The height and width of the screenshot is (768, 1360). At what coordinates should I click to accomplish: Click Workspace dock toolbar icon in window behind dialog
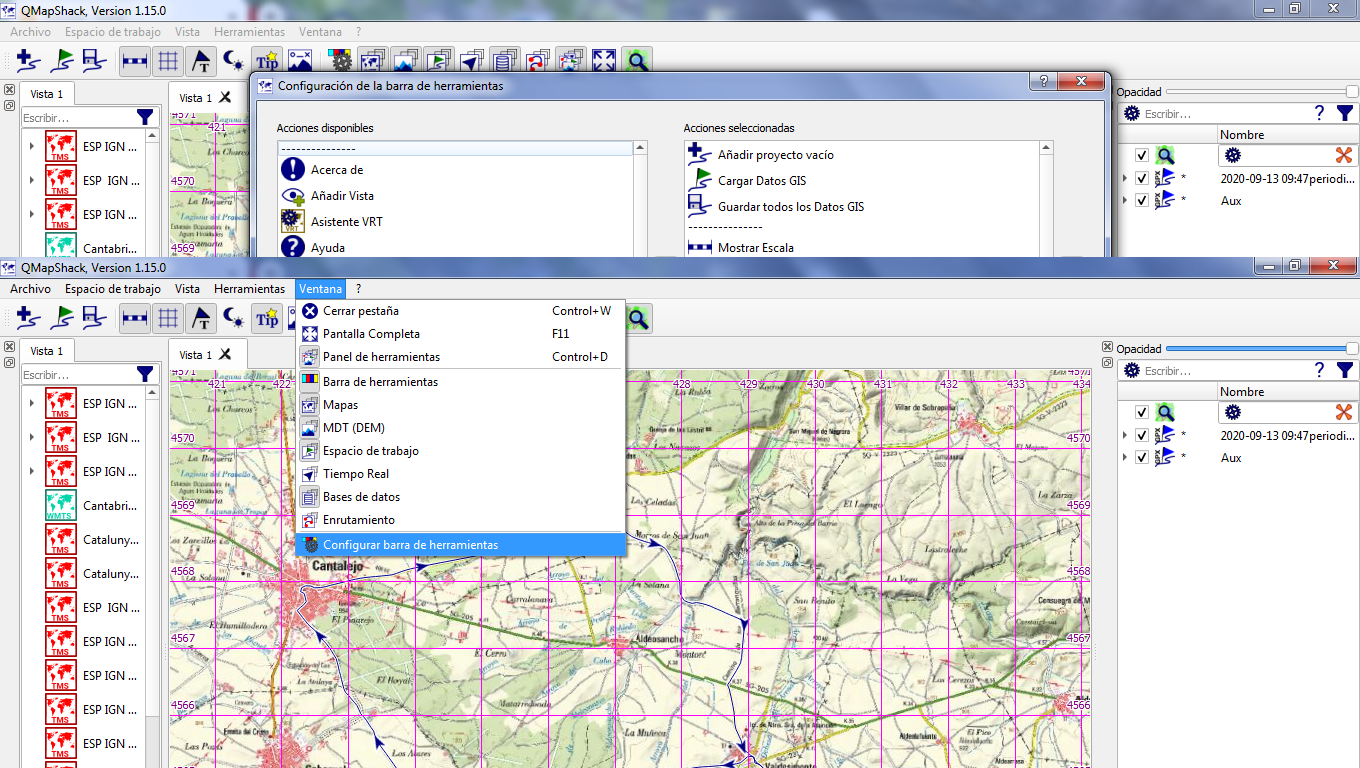click(x=438, y=61)
